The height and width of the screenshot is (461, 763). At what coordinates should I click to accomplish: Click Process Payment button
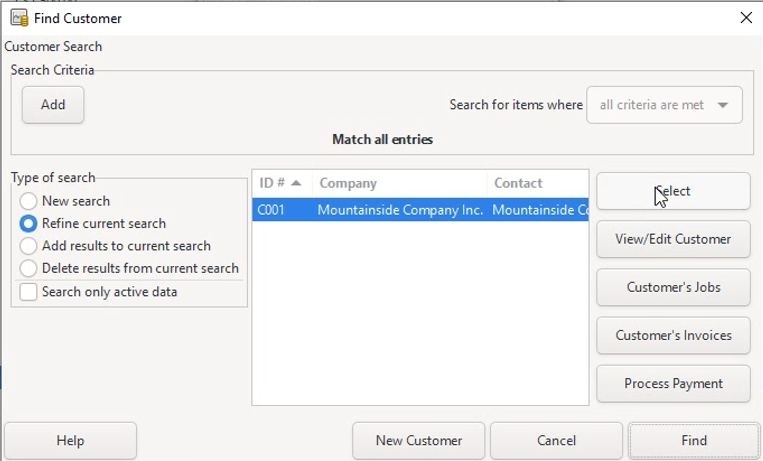[673, 383]
